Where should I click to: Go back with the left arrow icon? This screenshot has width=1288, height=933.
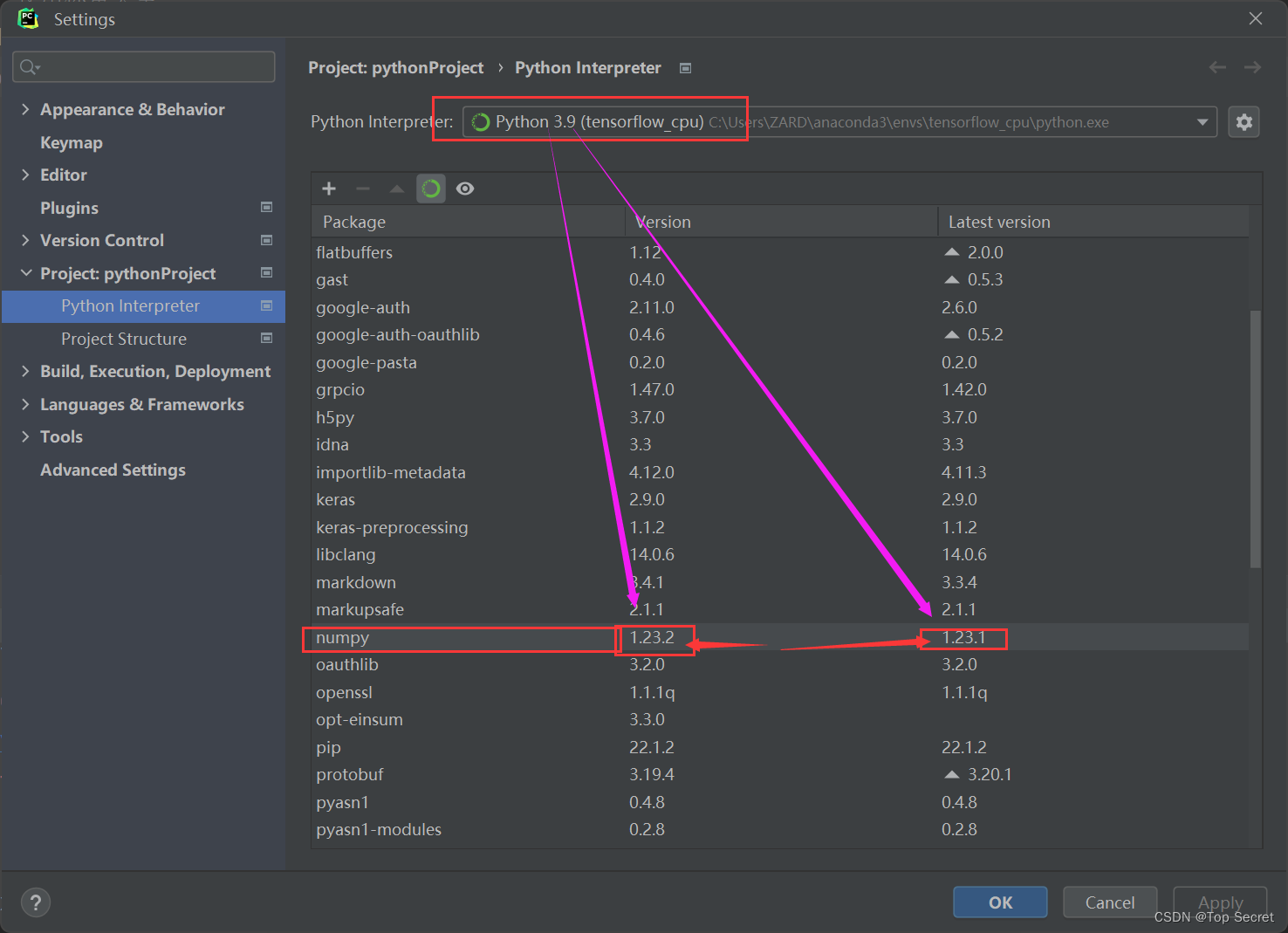point(1217,67)
